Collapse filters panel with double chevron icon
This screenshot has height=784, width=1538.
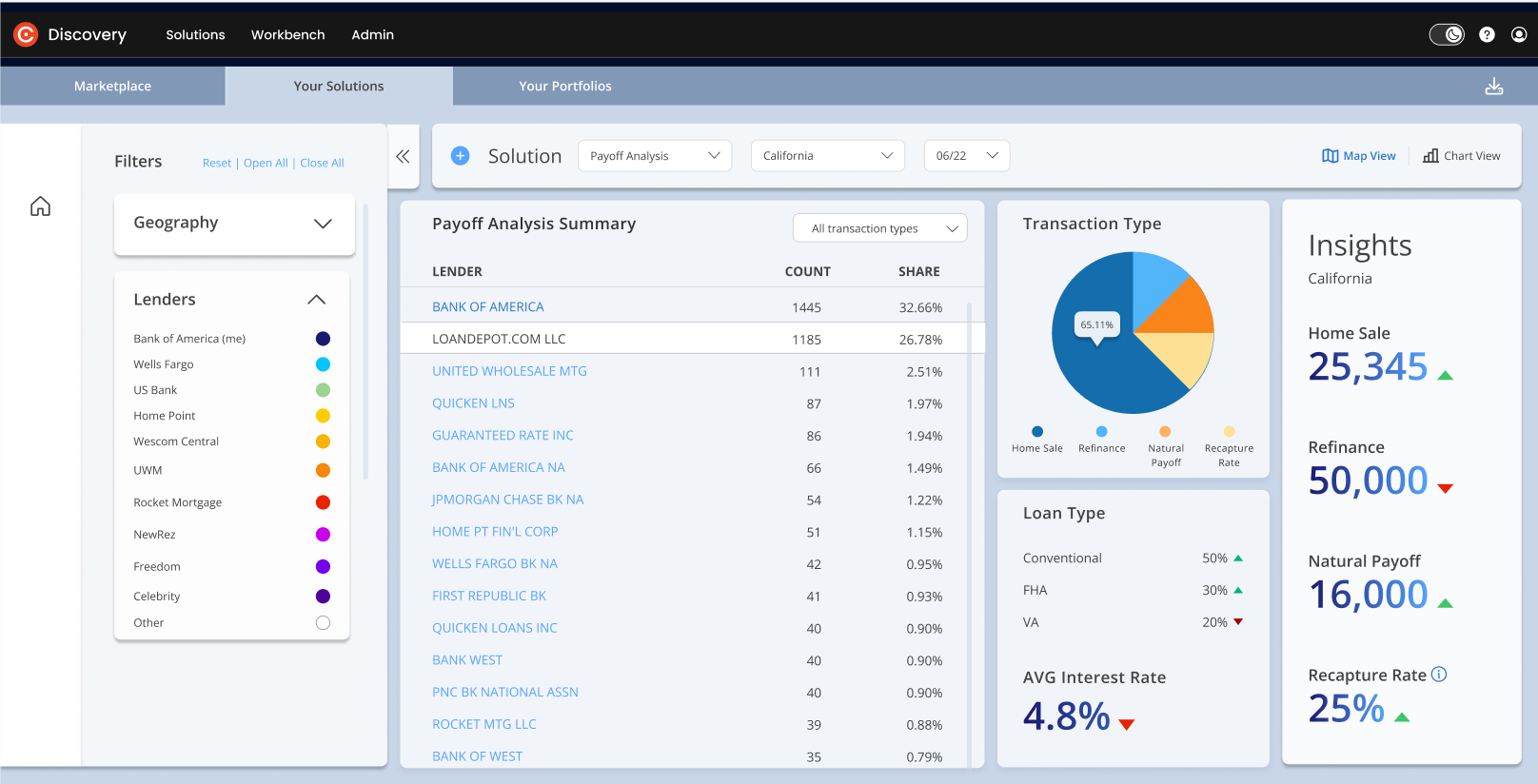403,156
